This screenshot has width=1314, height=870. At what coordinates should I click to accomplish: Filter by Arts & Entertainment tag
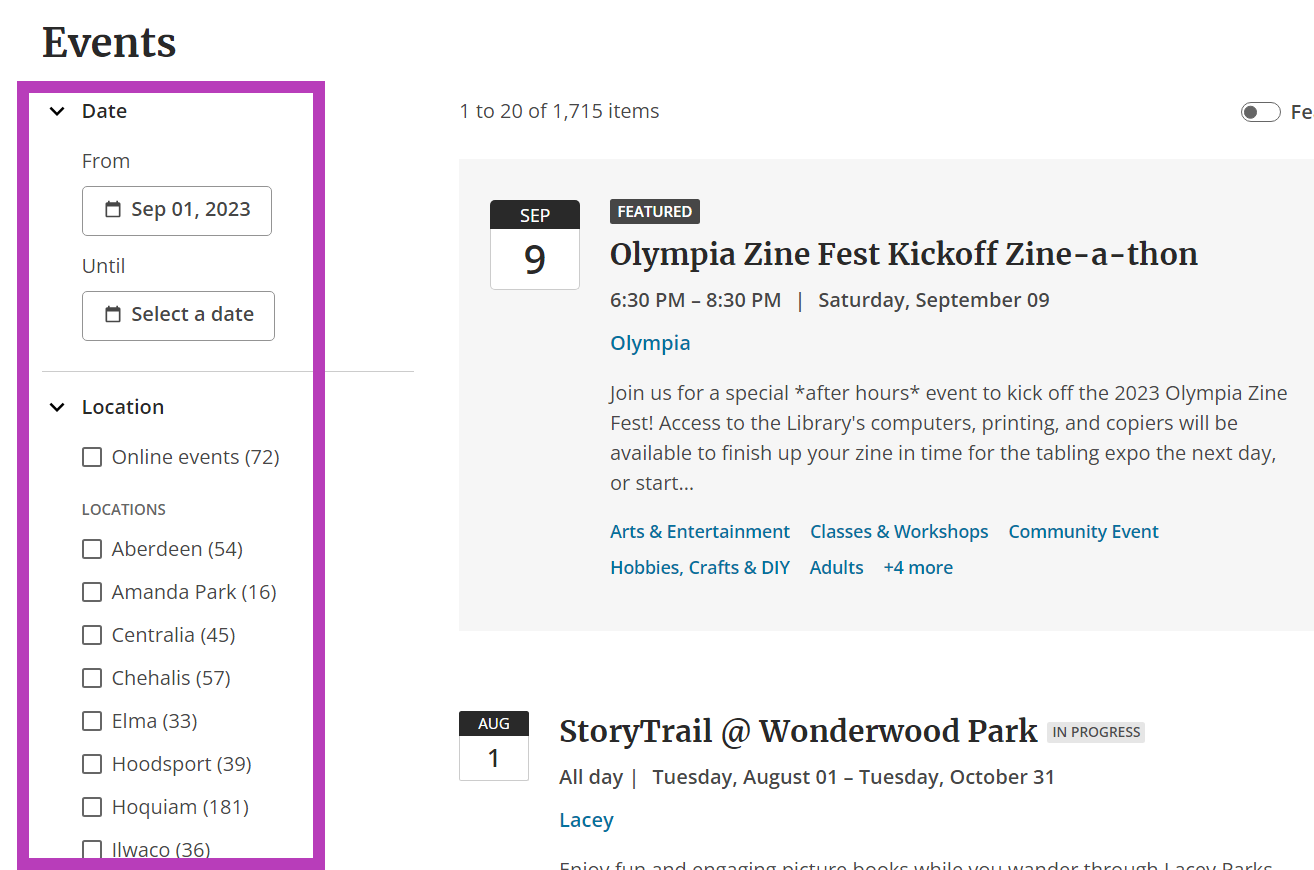[x=700, y=531]
